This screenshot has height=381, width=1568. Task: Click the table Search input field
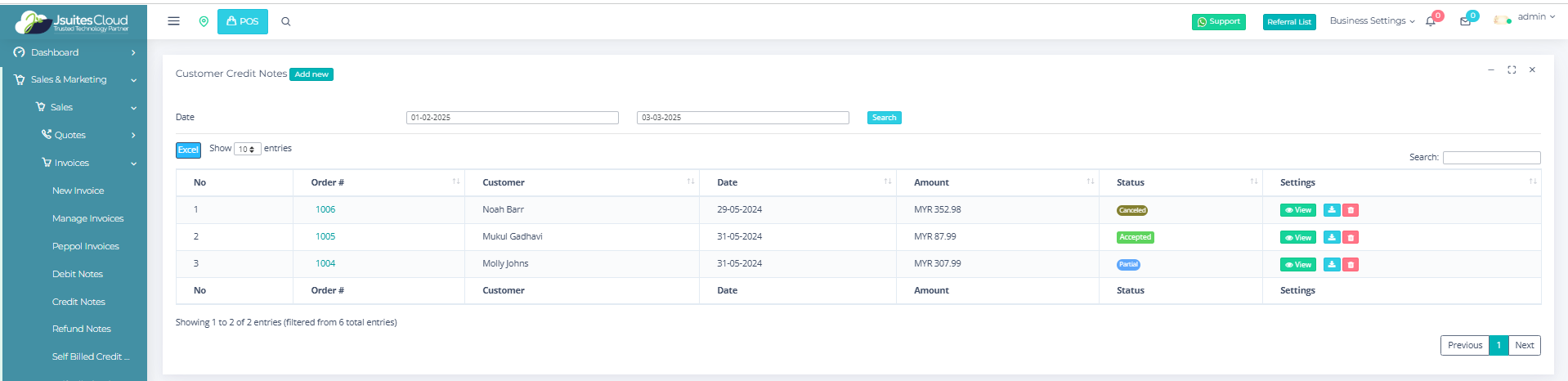(x=1491, y=158)
